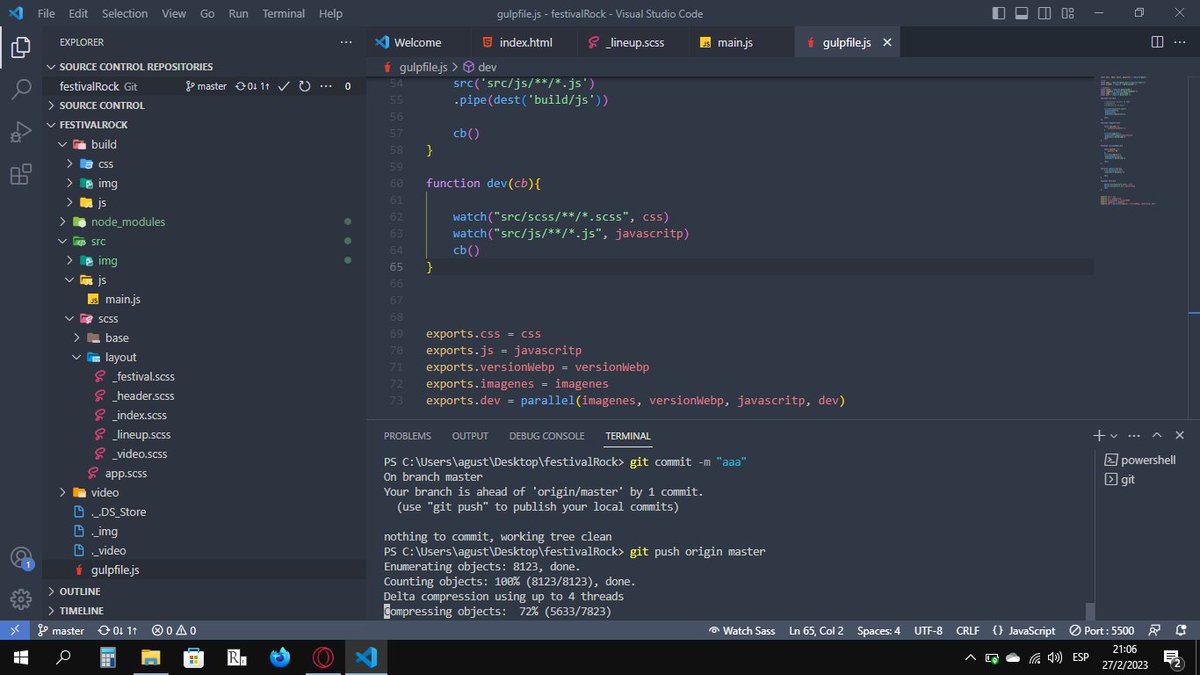Open terminal panel more actions ellipsis

(x=1134, y=436)
